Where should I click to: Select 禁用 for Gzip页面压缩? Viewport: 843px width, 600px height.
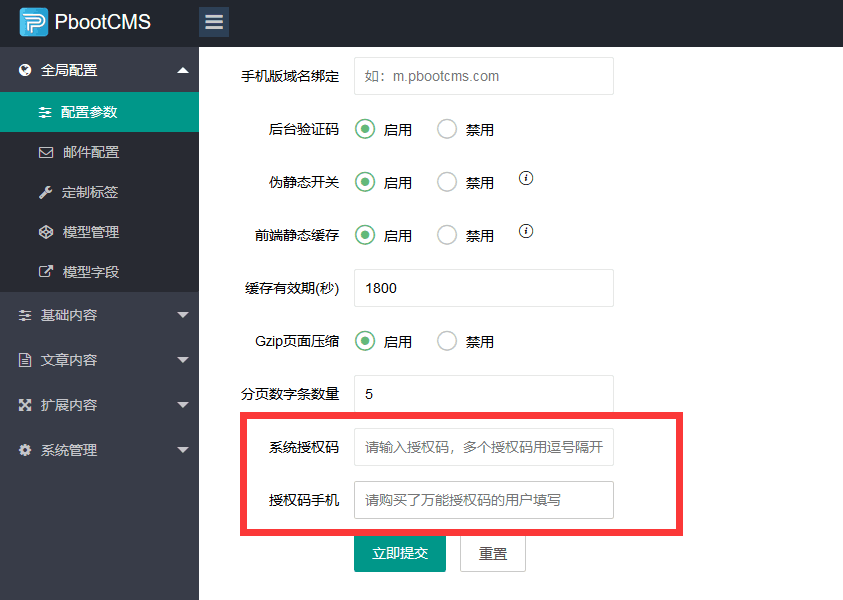(x=446, y=340)
